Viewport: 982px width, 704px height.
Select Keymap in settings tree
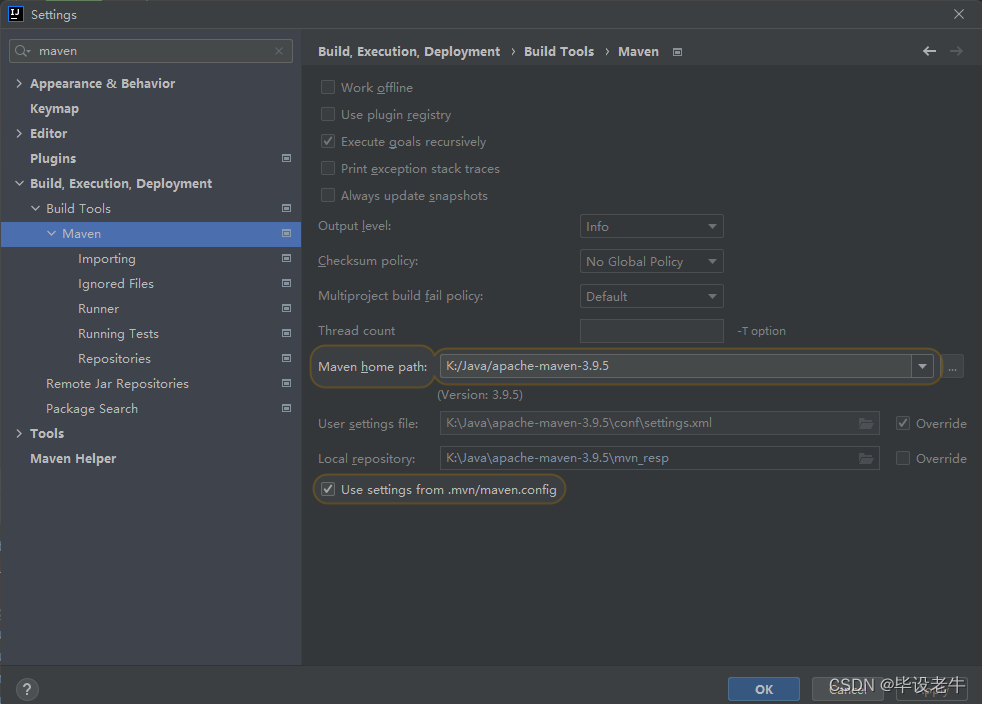(54, 108)
